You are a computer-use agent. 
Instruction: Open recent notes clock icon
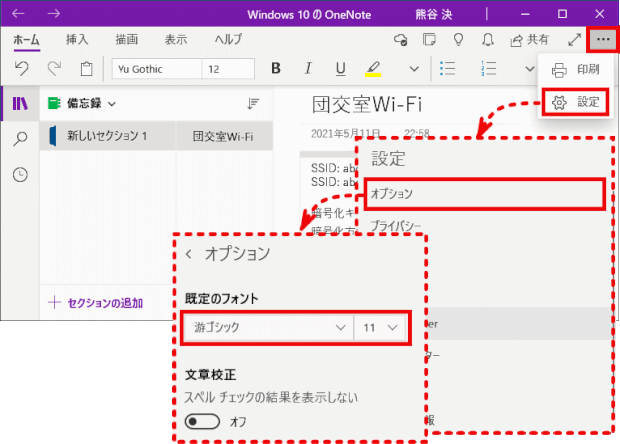tap(20, 174)
